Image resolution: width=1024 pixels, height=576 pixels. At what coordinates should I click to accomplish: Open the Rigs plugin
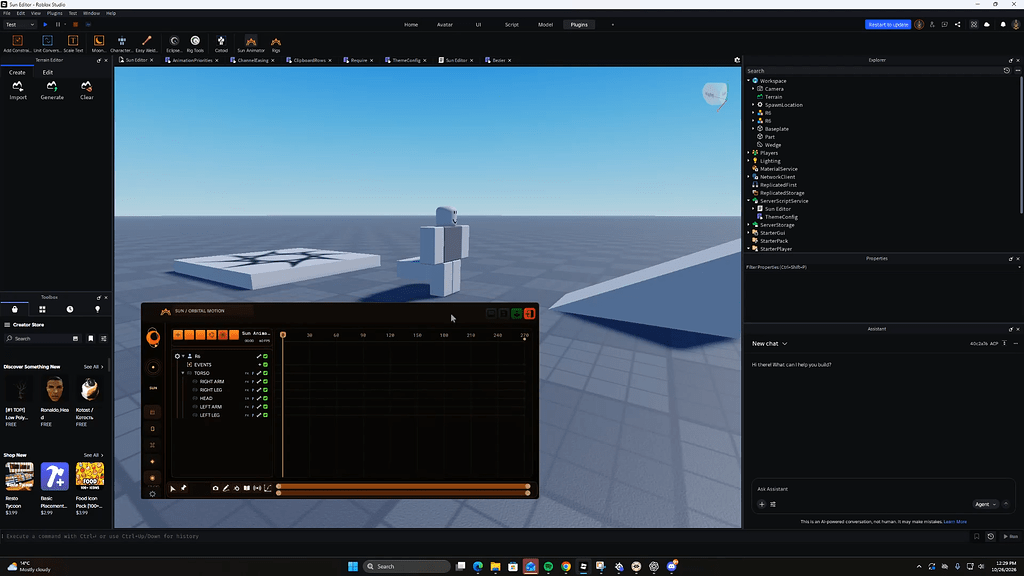click(276, 44)
